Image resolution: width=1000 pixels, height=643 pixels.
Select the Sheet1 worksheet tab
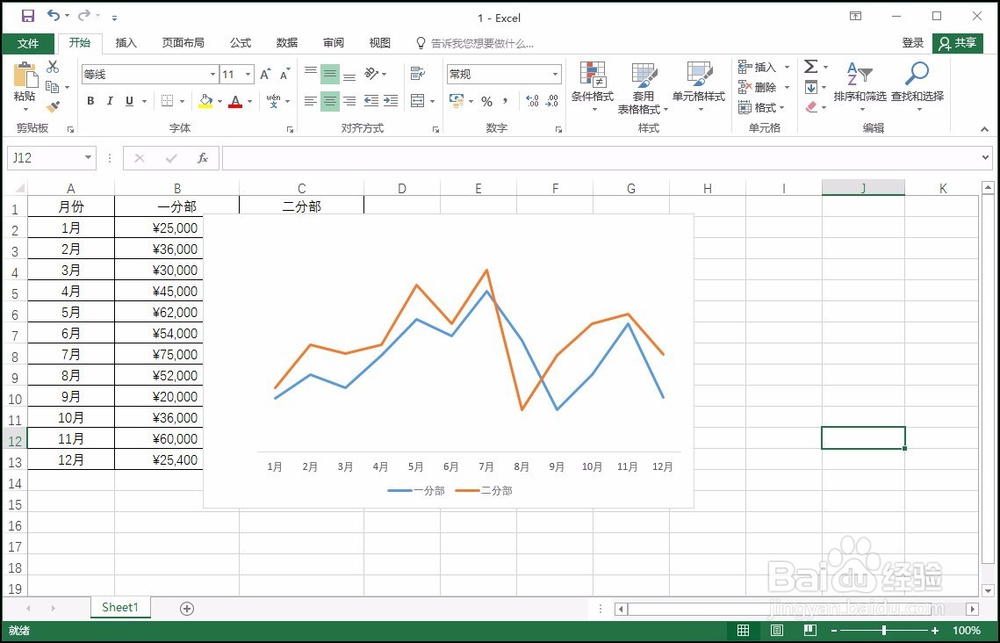[119, 607]
